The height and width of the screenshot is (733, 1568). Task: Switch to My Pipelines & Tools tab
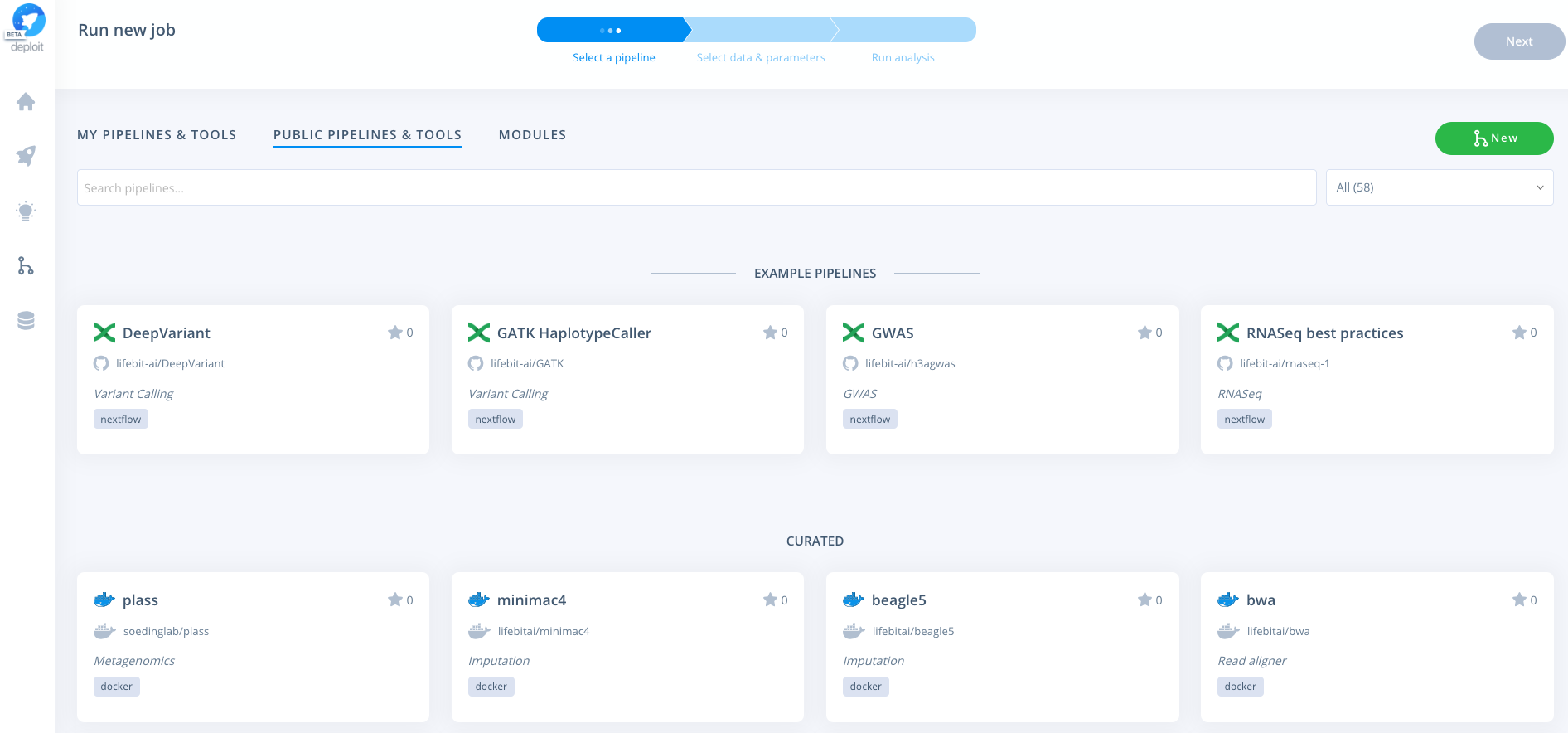[157, 134]
